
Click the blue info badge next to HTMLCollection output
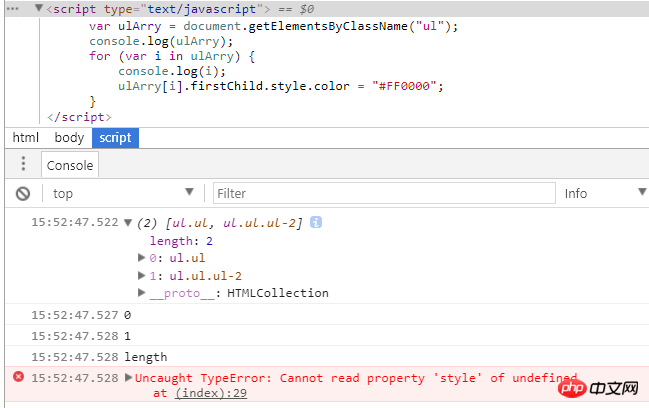pyautogui.click(x=316, y=222)
